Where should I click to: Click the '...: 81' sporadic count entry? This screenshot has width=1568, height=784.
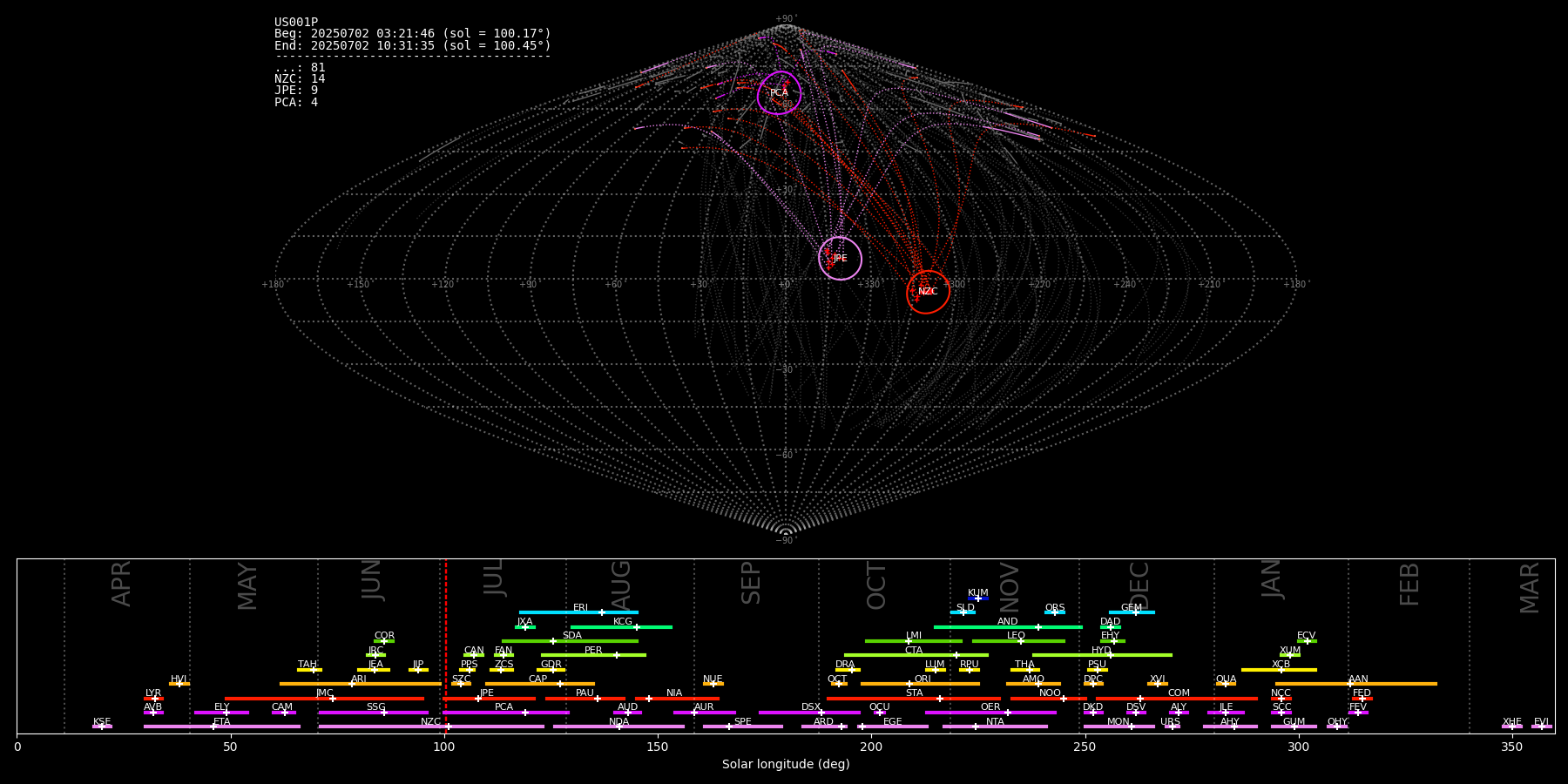tap(300, 68)
